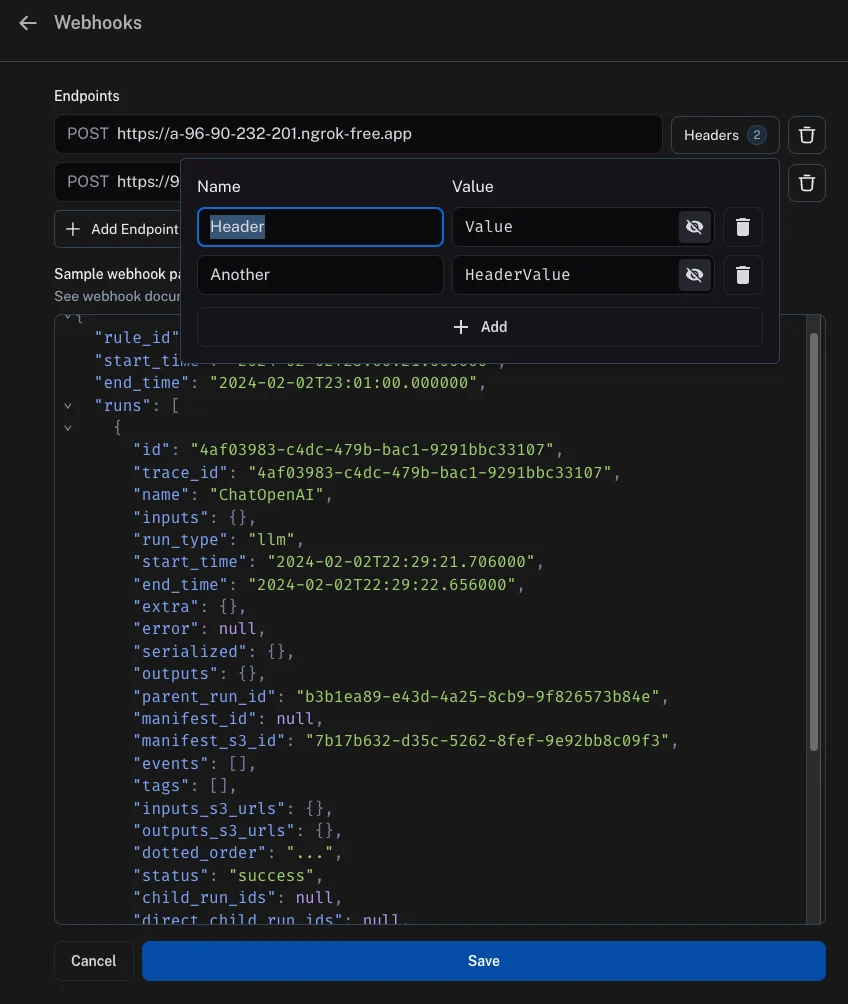The width and height of the screenshot is (848, 1004).
Task: Click the "inputs": {} line
Action: pyautogui.click(x=194, y=517)
